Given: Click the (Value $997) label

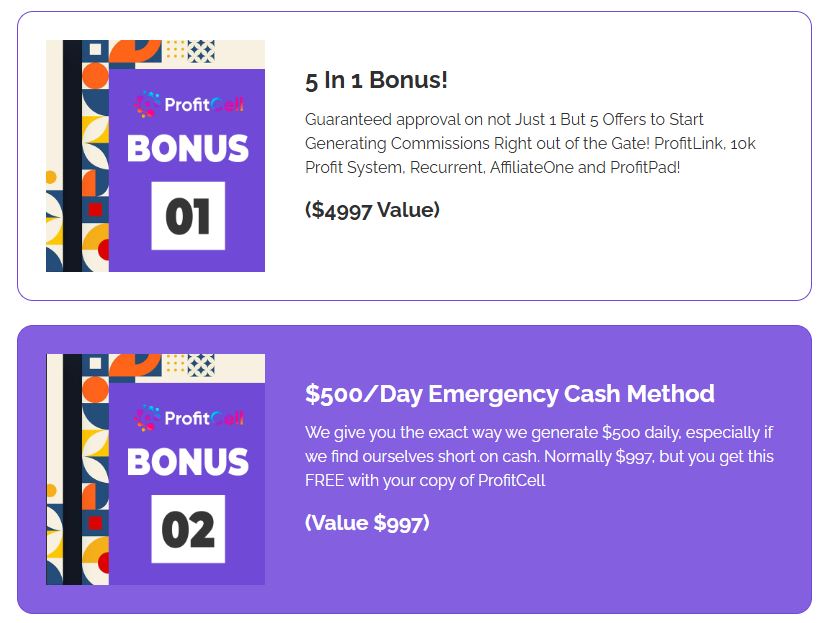Looking at the screenshot, I should (x=367, y=523).
